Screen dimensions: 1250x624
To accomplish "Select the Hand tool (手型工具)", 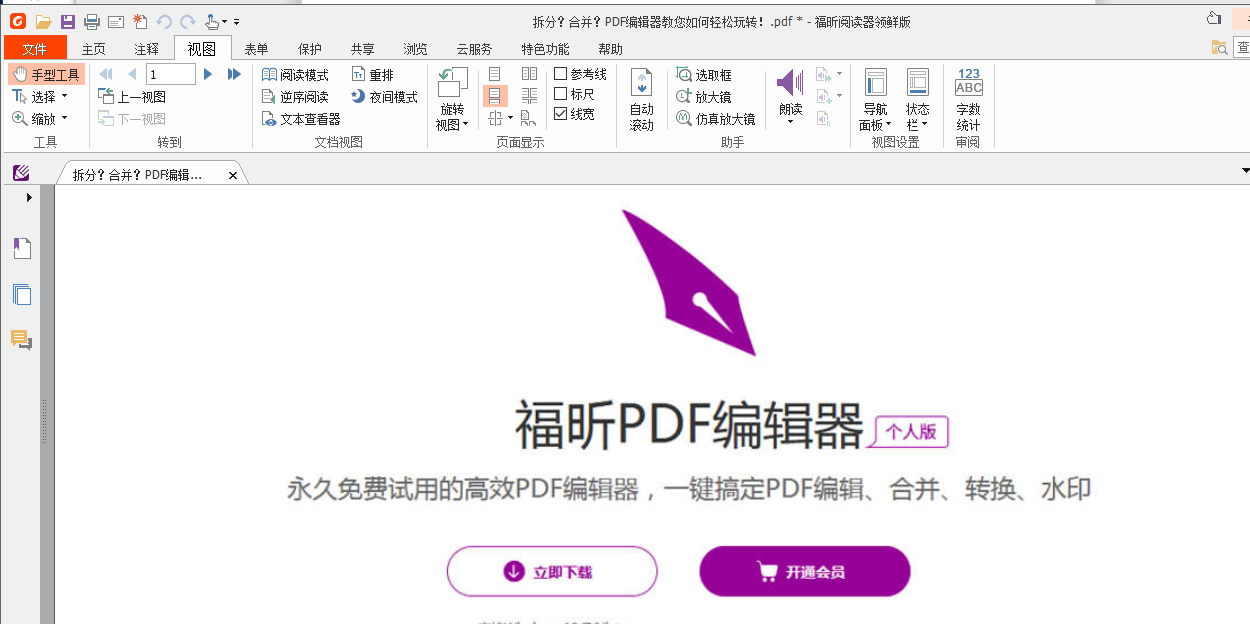I will coord(46,74).
